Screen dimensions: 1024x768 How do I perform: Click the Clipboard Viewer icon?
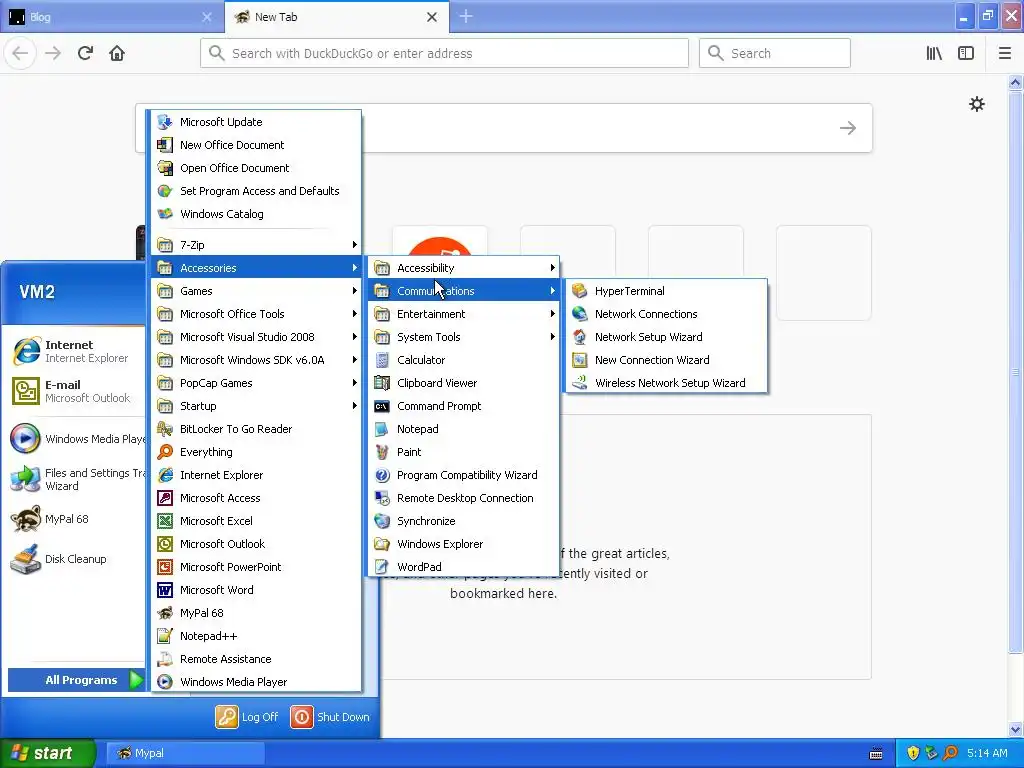(x=382, y=383)
